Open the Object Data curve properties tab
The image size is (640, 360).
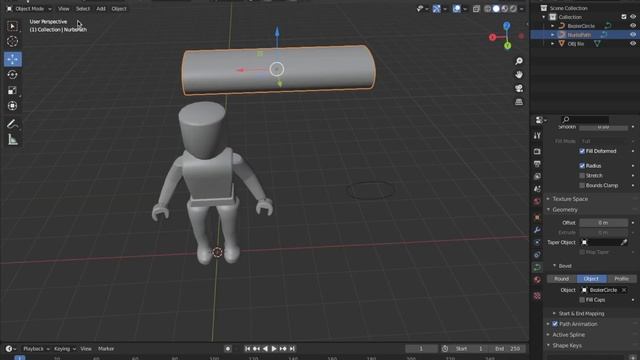(x=537, y=267)
